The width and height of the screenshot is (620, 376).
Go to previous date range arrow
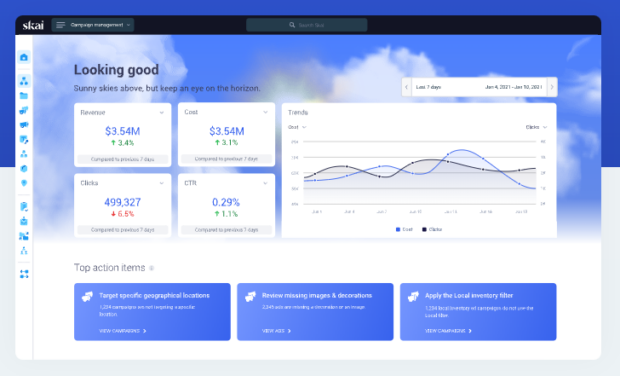tap(406, 87)
